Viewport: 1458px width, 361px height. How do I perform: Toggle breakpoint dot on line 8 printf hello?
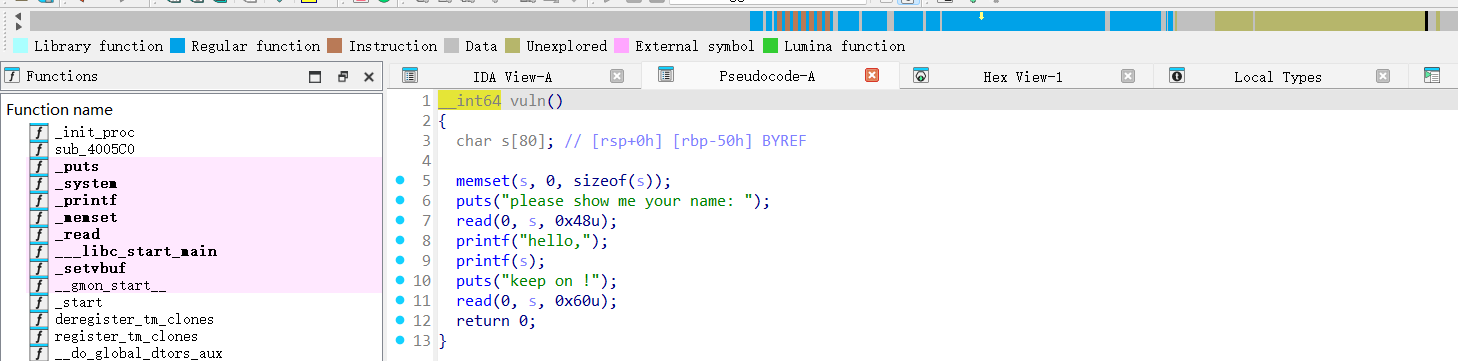point(400,241)
